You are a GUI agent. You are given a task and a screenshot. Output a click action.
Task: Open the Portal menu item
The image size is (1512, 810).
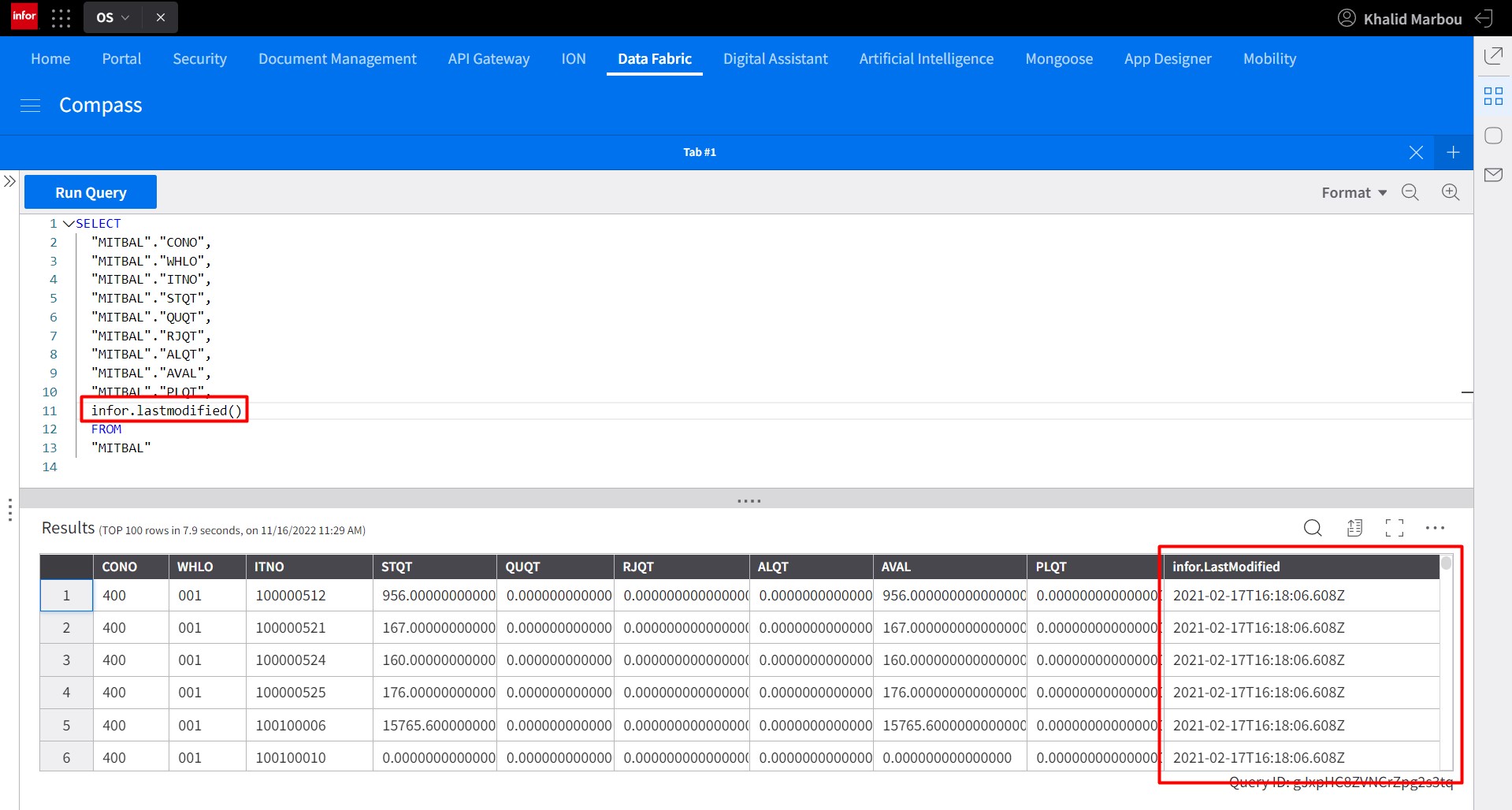(x=121, y=58)
